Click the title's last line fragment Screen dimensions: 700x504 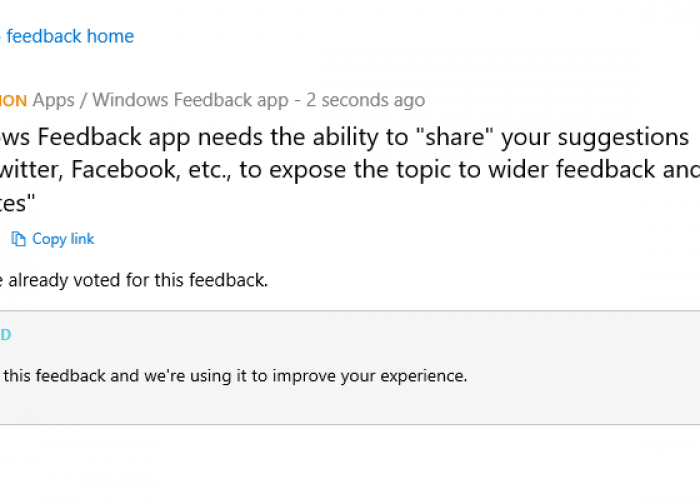pyautogui.click(x=17, y=203)
